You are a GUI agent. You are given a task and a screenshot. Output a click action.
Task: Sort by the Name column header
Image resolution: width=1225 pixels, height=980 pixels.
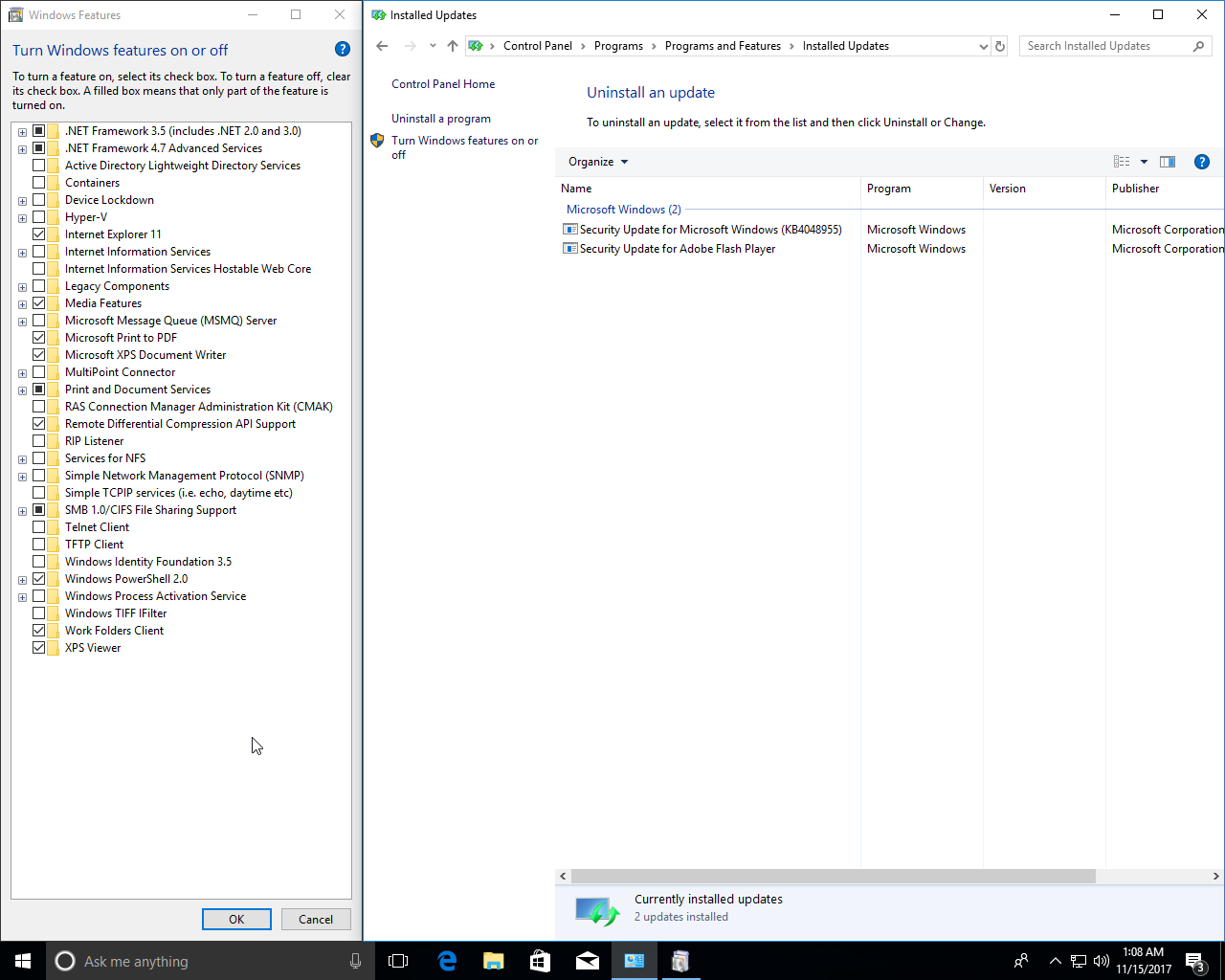pos(708,189)
